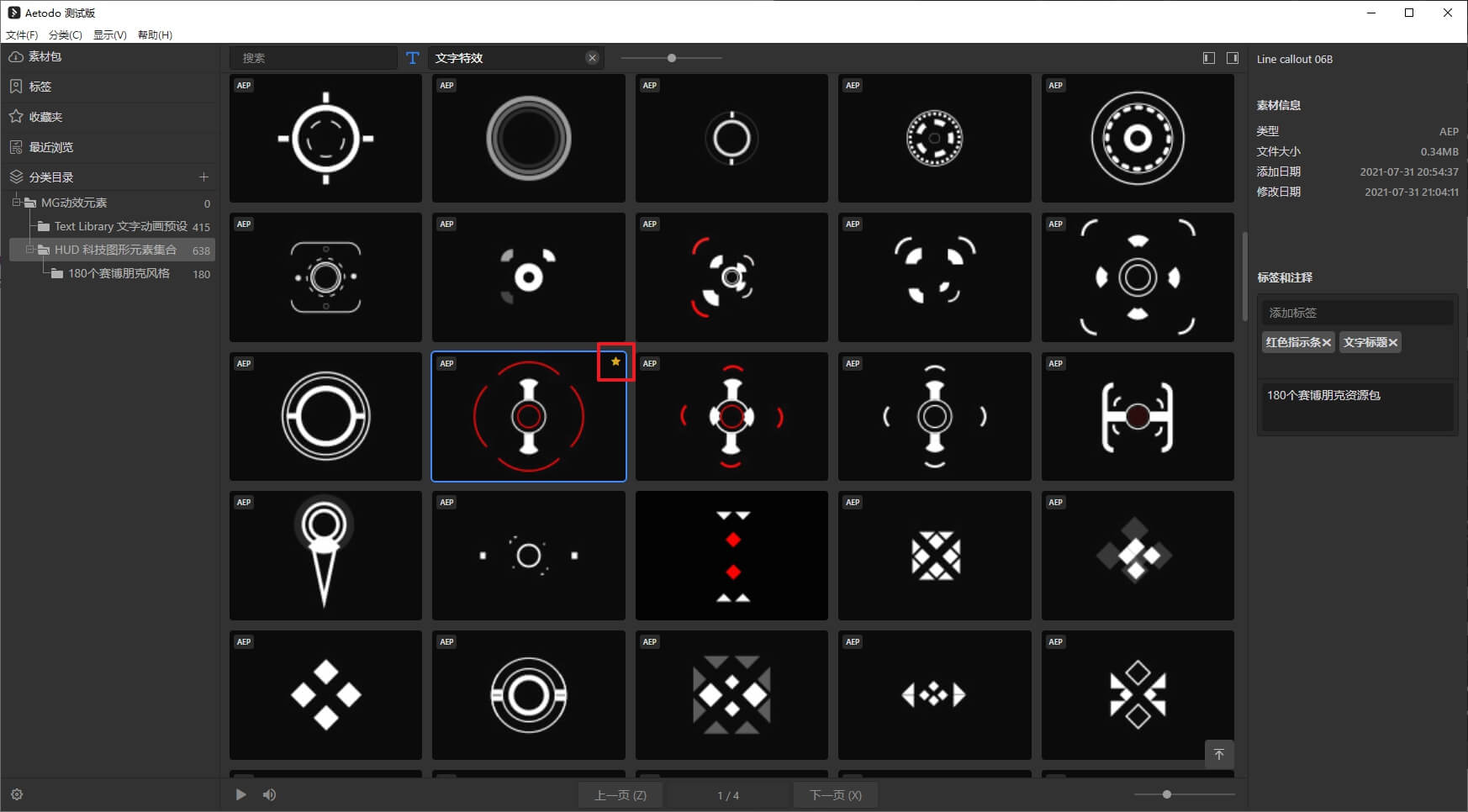Toggle the left sidebar panel icon
This screenshot has height=812, width=1468.
pos(1209,58)
